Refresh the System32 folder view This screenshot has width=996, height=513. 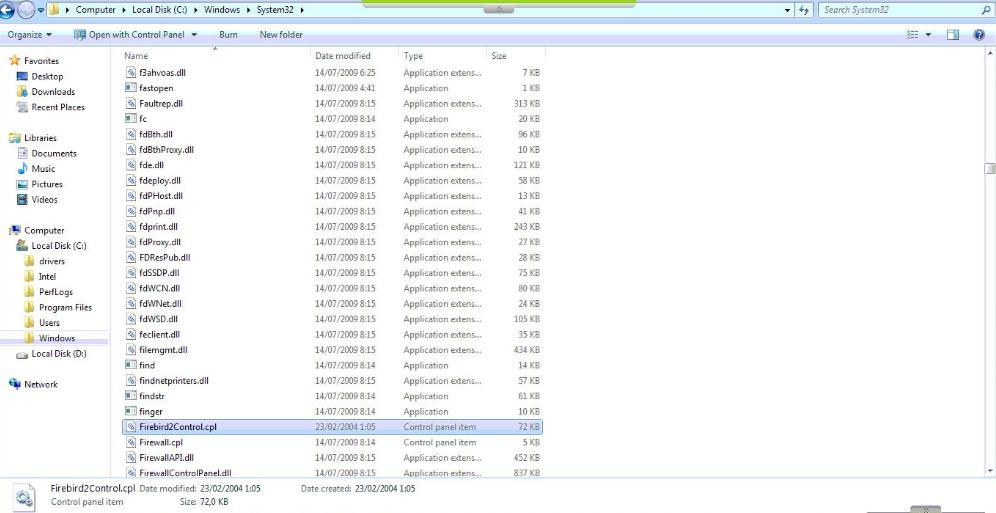[803, 10]
